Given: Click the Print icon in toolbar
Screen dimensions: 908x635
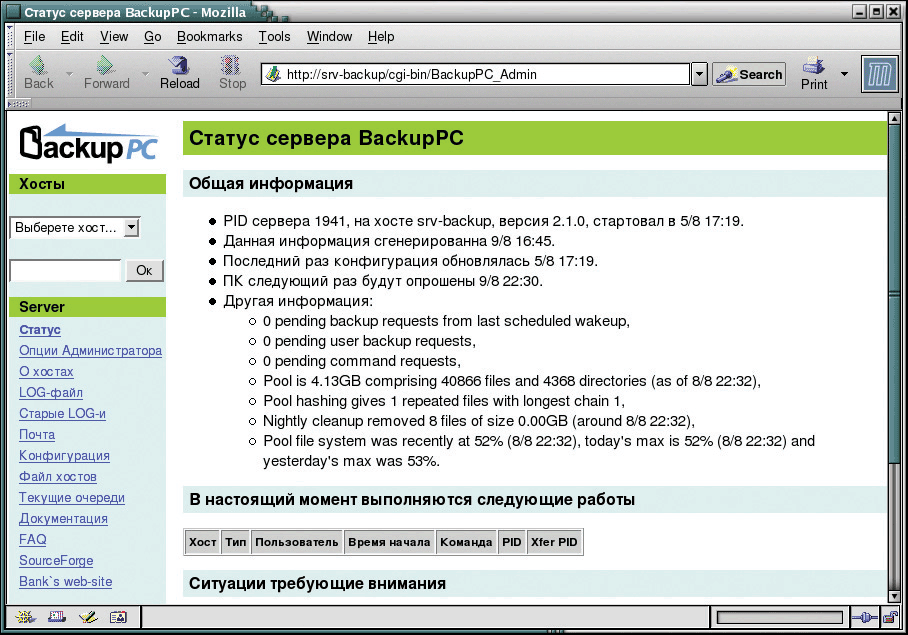Looking at the screenshot, I should click(814, 73).
